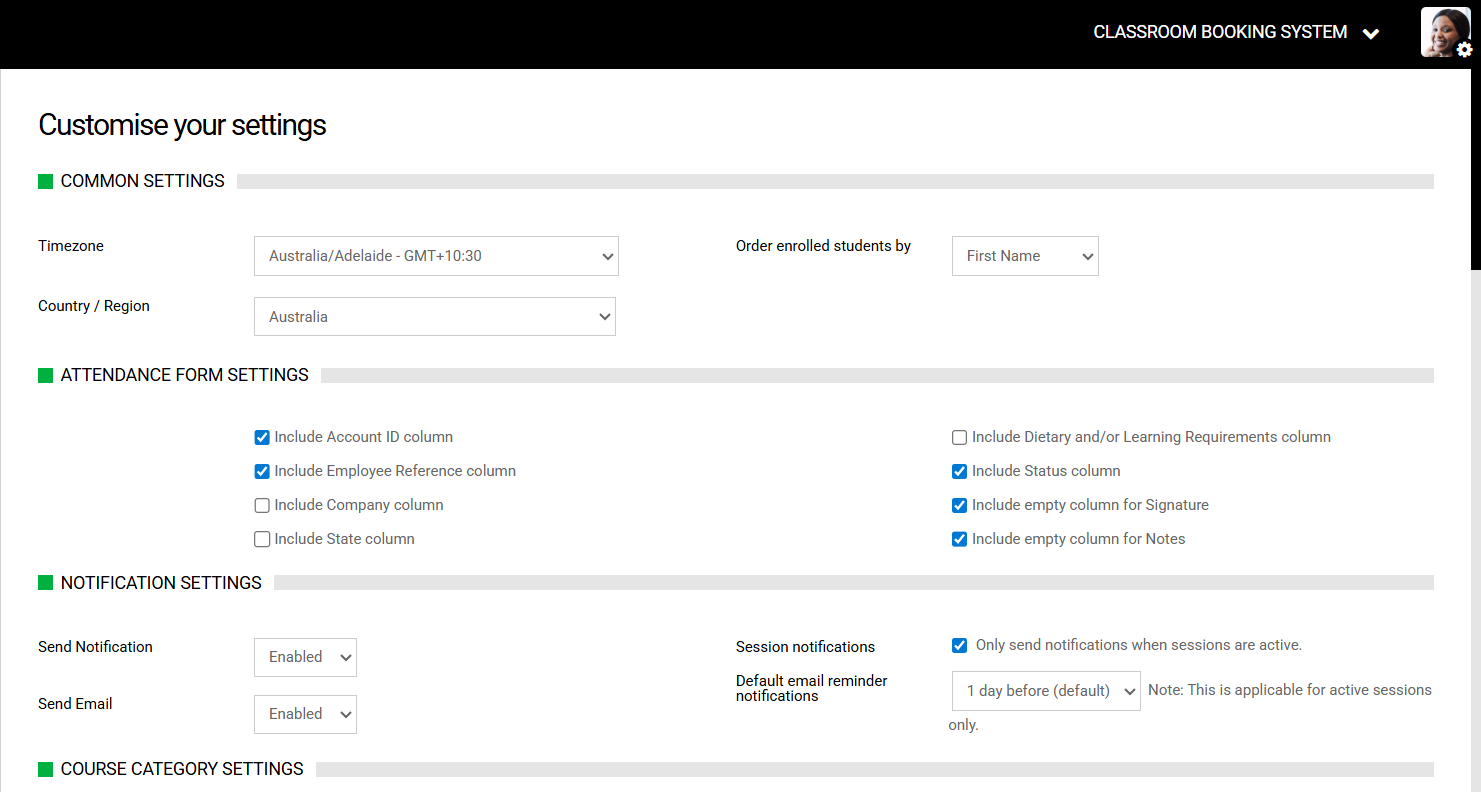Expand the Classroom Booking System chevron
This screenshot has height=792, width=1481.
coord(1371,34)
